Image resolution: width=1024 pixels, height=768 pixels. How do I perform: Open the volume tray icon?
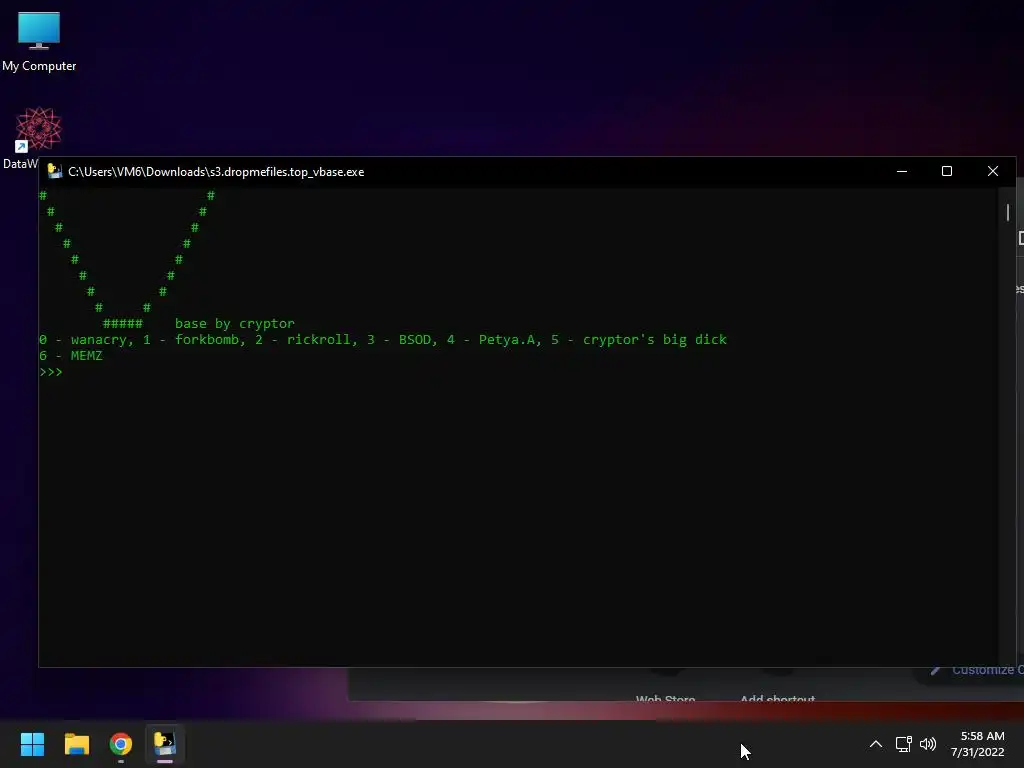[x=927, y=744]
